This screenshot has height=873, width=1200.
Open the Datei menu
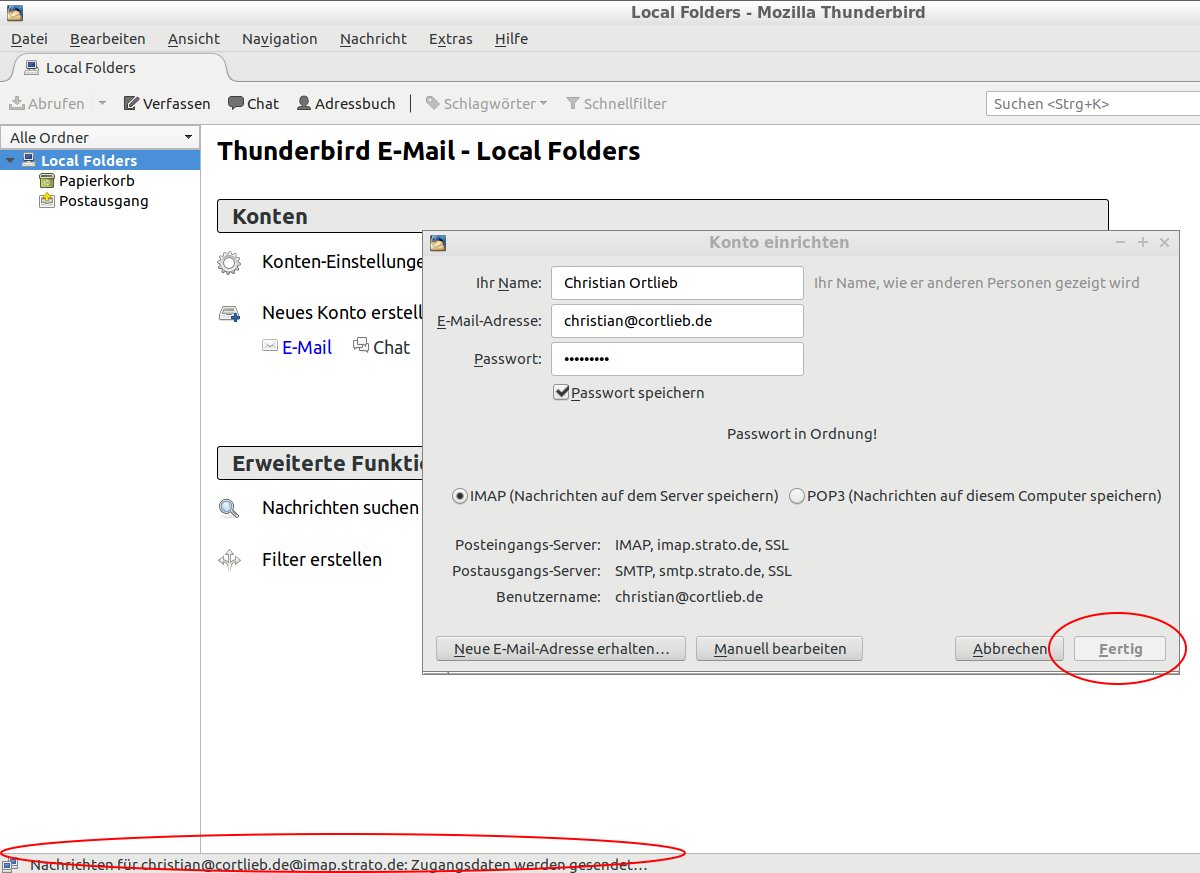[29, 39]
